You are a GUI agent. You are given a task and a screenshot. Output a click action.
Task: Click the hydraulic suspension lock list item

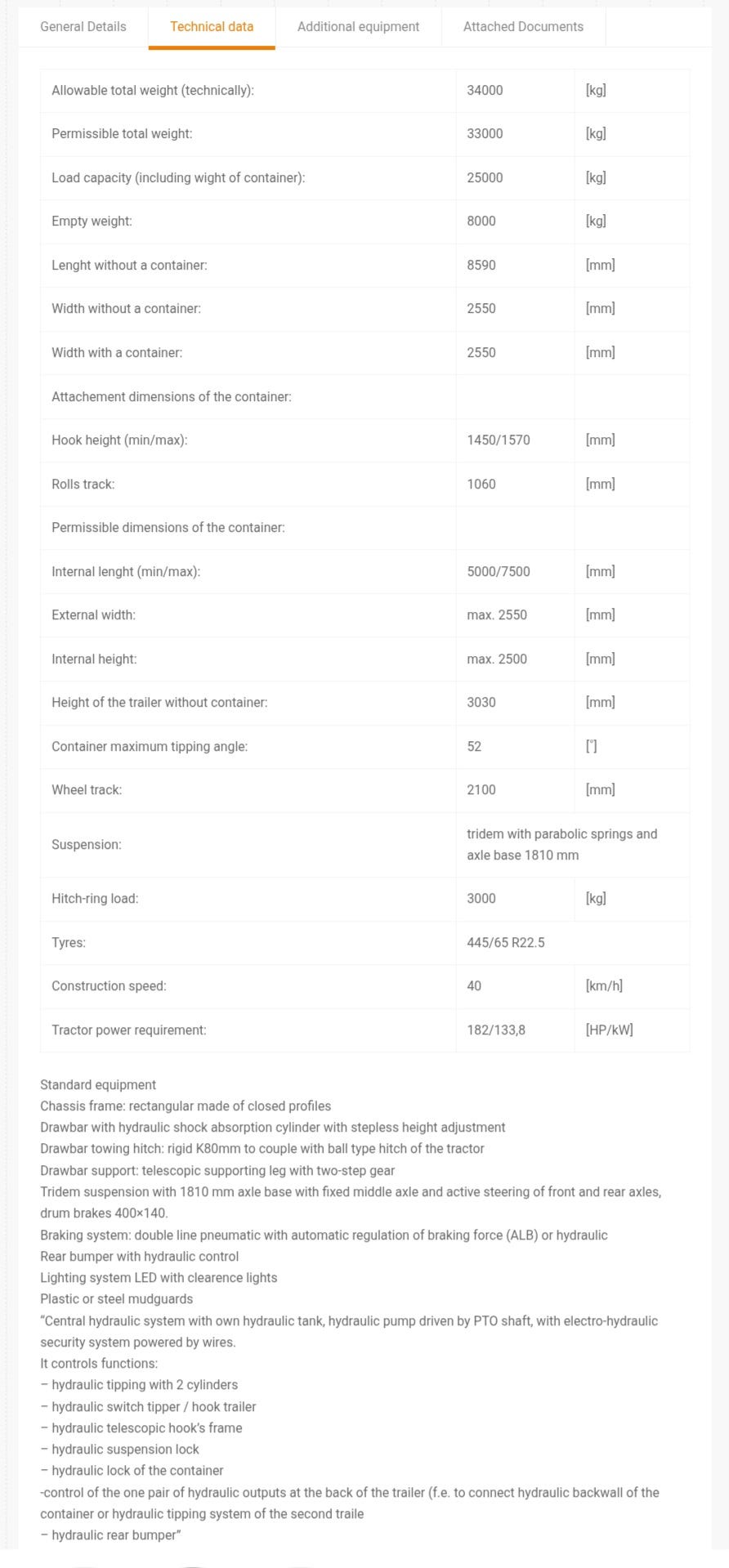click(119, 1450)
